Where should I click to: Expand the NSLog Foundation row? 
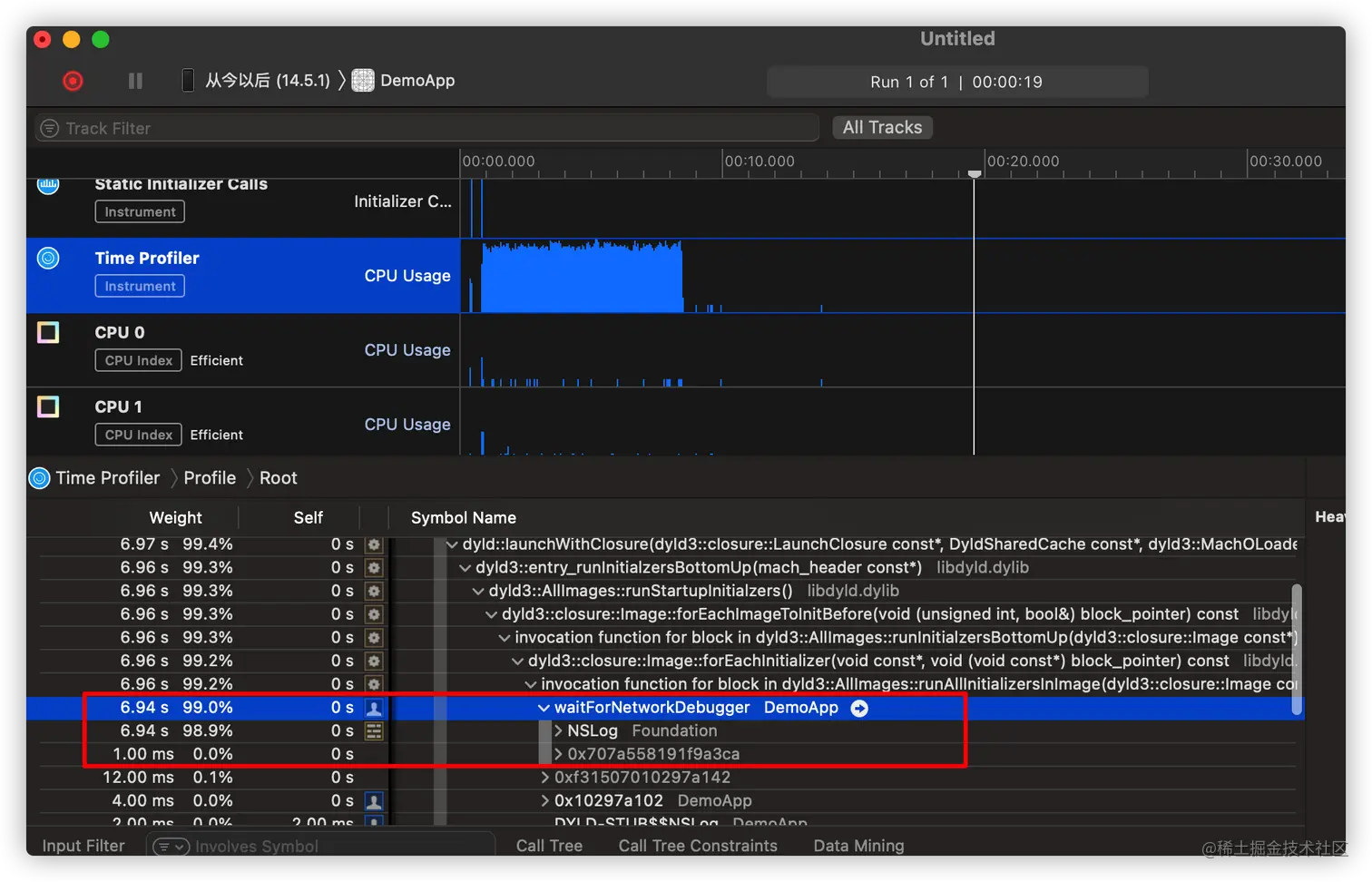tap(558, 731)
